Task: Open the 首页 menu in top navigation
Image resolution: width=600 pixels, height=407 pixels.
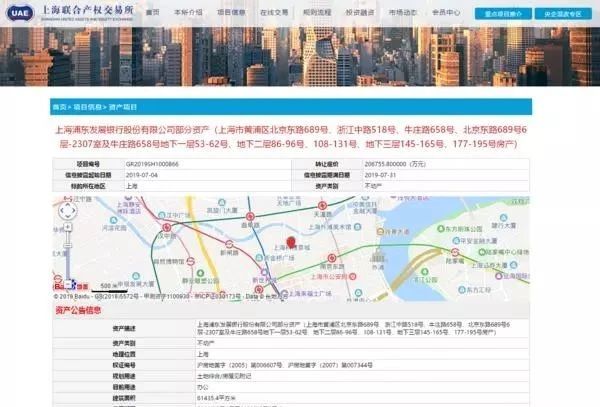Action: coord(153,12)
